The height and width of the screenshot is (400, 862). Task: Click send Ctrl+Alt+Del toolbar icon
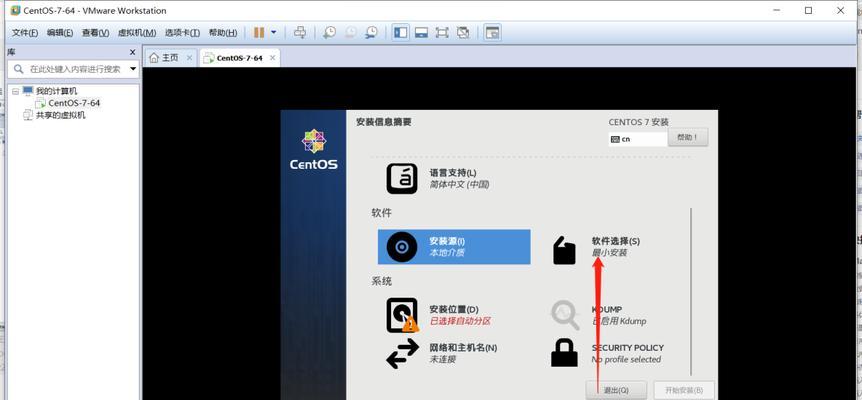point(300,33)
